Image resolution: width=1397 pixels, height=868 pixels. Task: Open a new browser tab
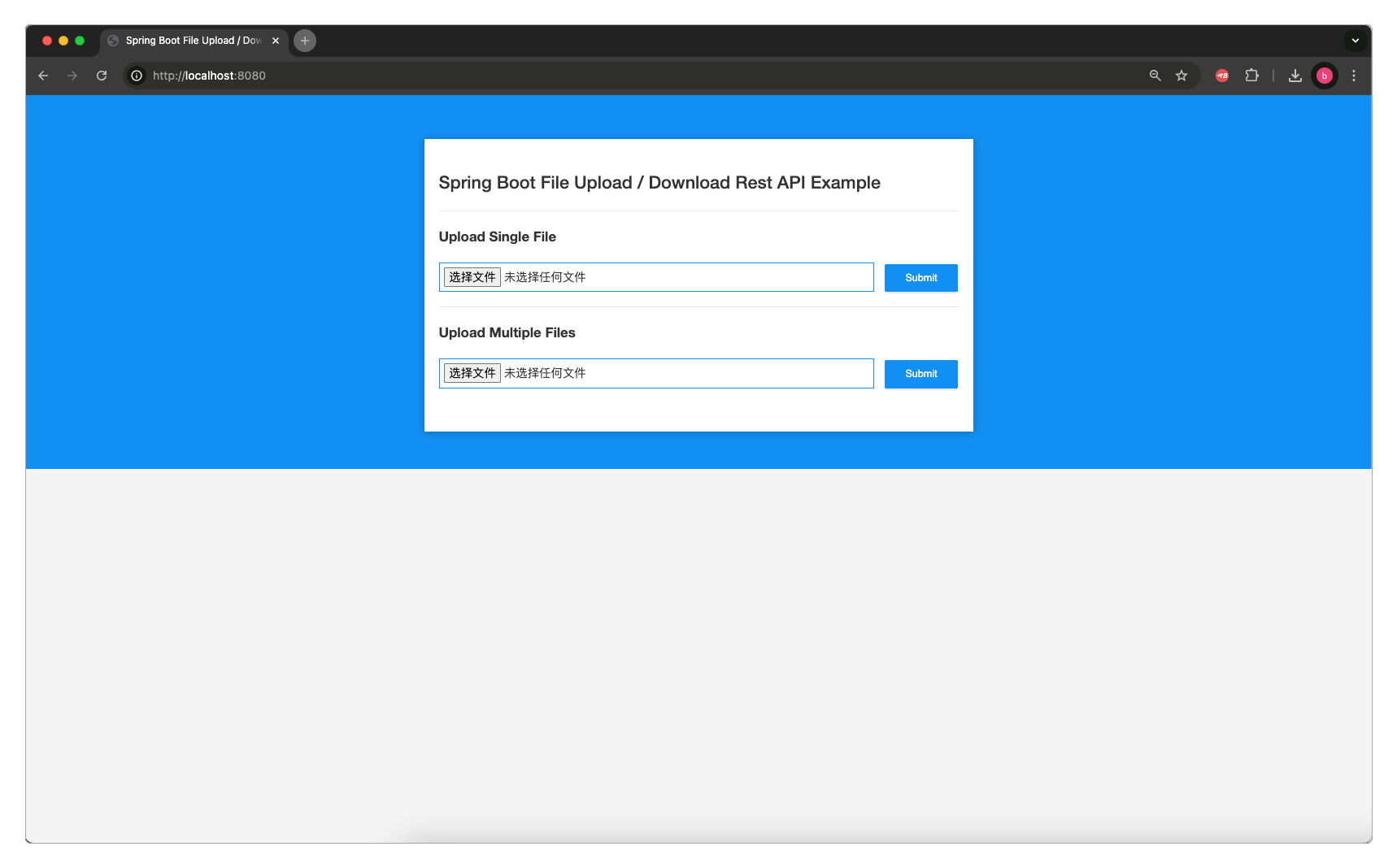click(305, 41)
